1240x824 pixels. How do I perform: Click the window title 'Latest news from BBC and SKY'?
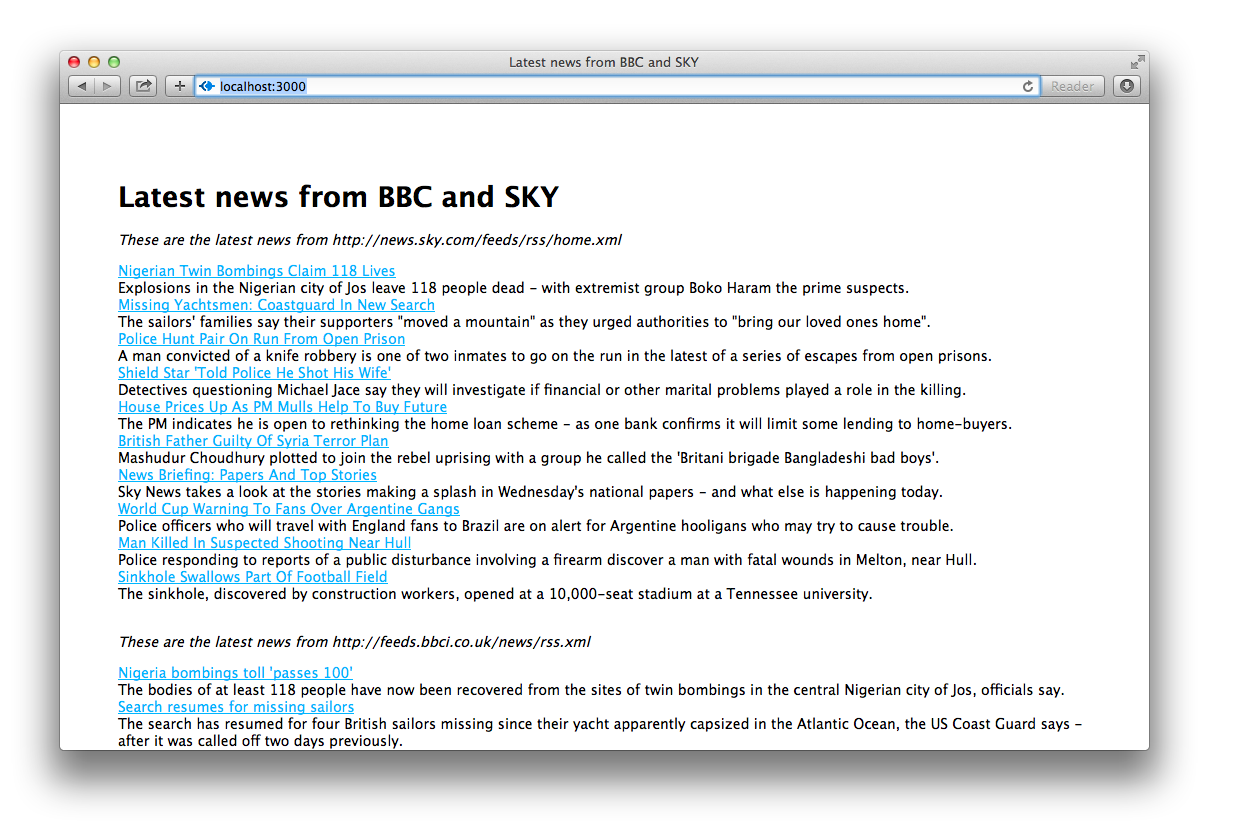coord(604,62)
